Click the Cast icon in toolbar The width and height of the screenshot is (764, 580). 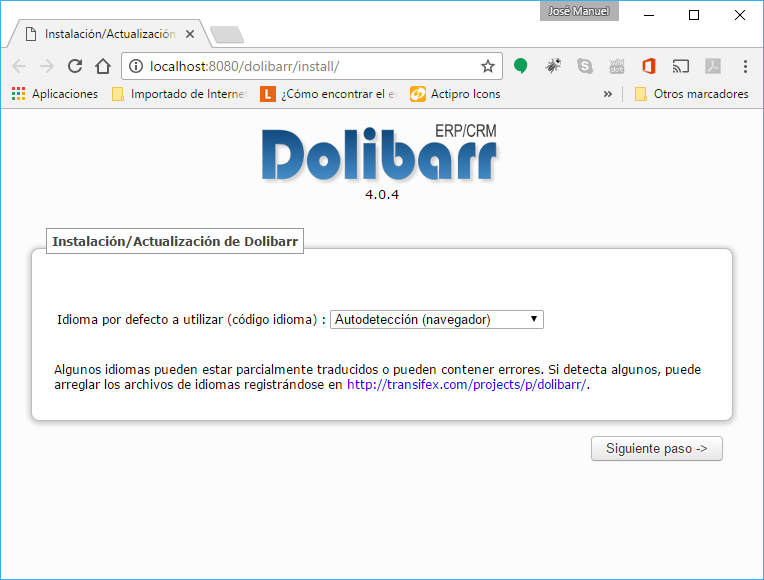coord(681,66)
